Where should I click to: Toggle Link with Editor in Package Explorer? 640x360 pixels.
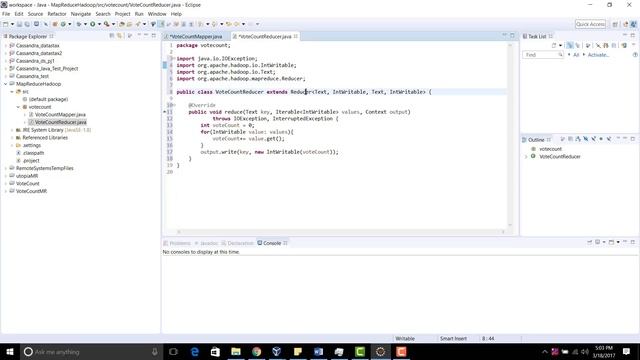pos(120,36)
